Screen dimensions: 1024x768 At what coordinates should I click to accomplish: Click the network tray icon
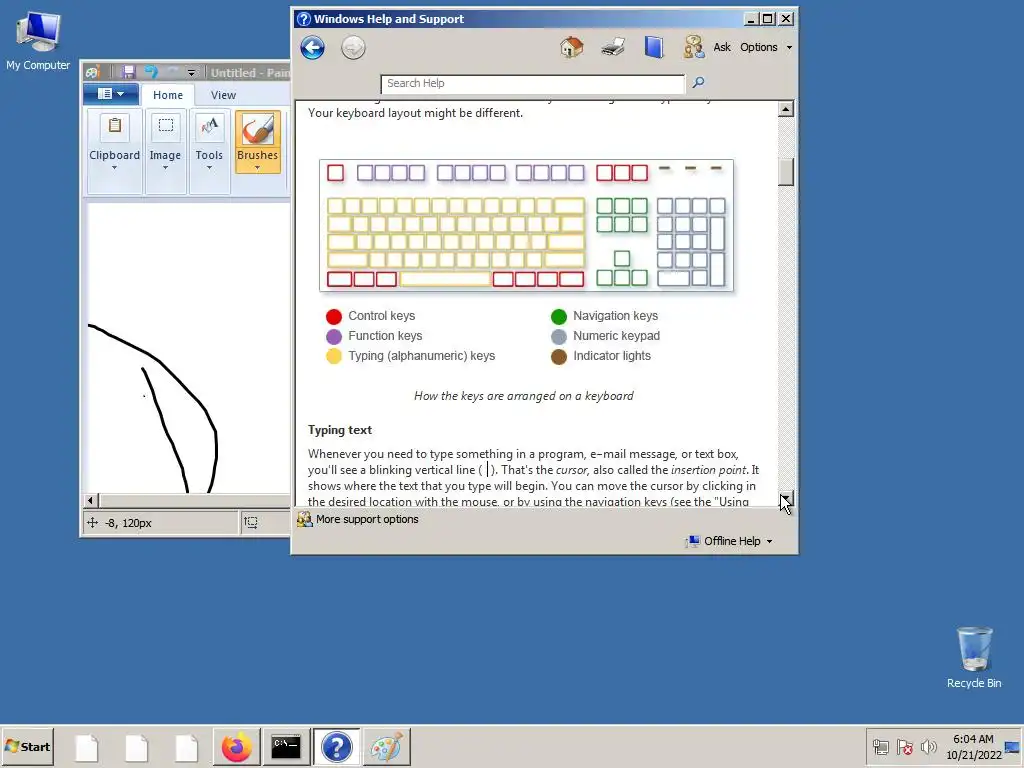(881, 746)
